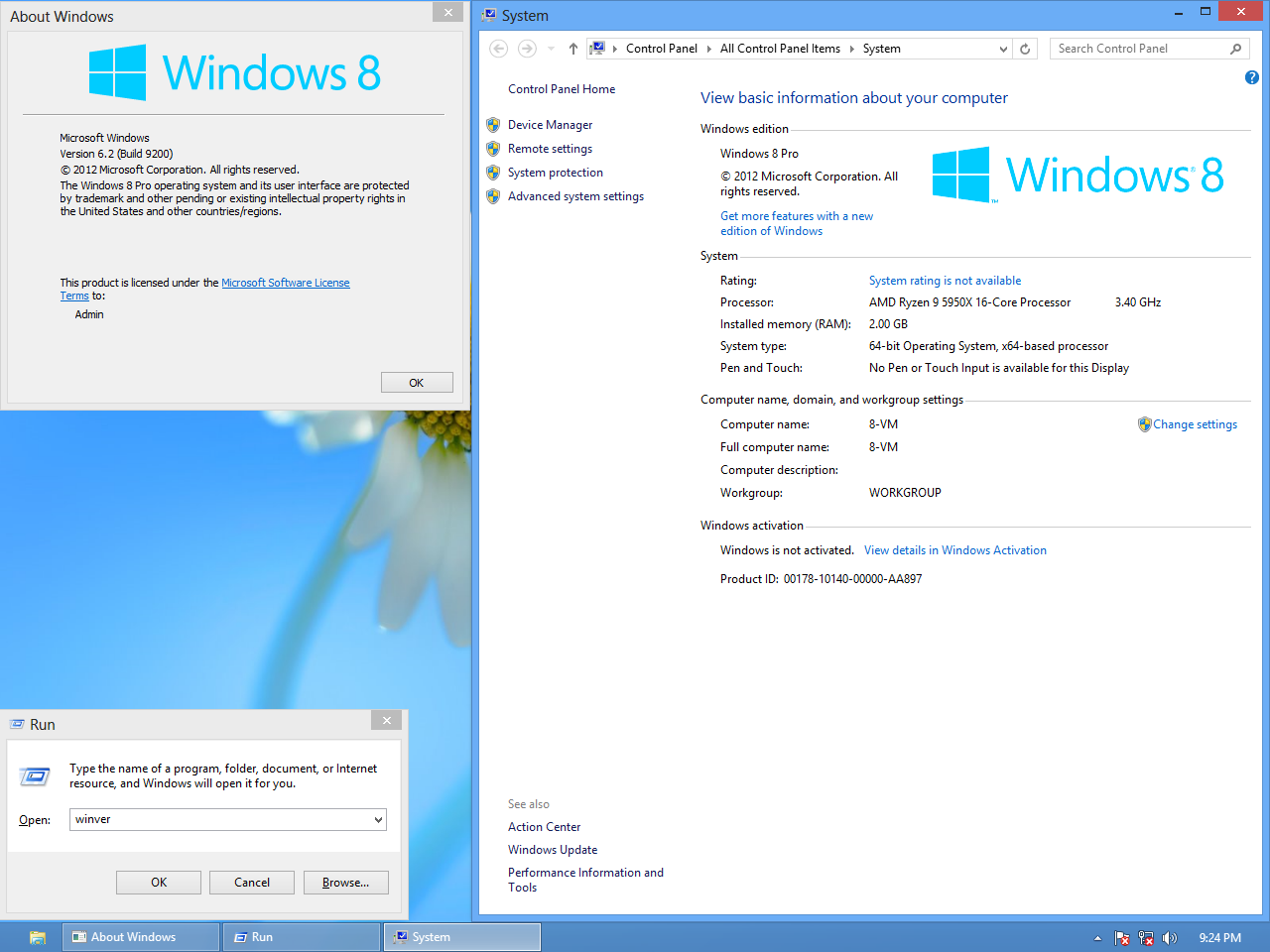Close the About Windows dialog

447,12
